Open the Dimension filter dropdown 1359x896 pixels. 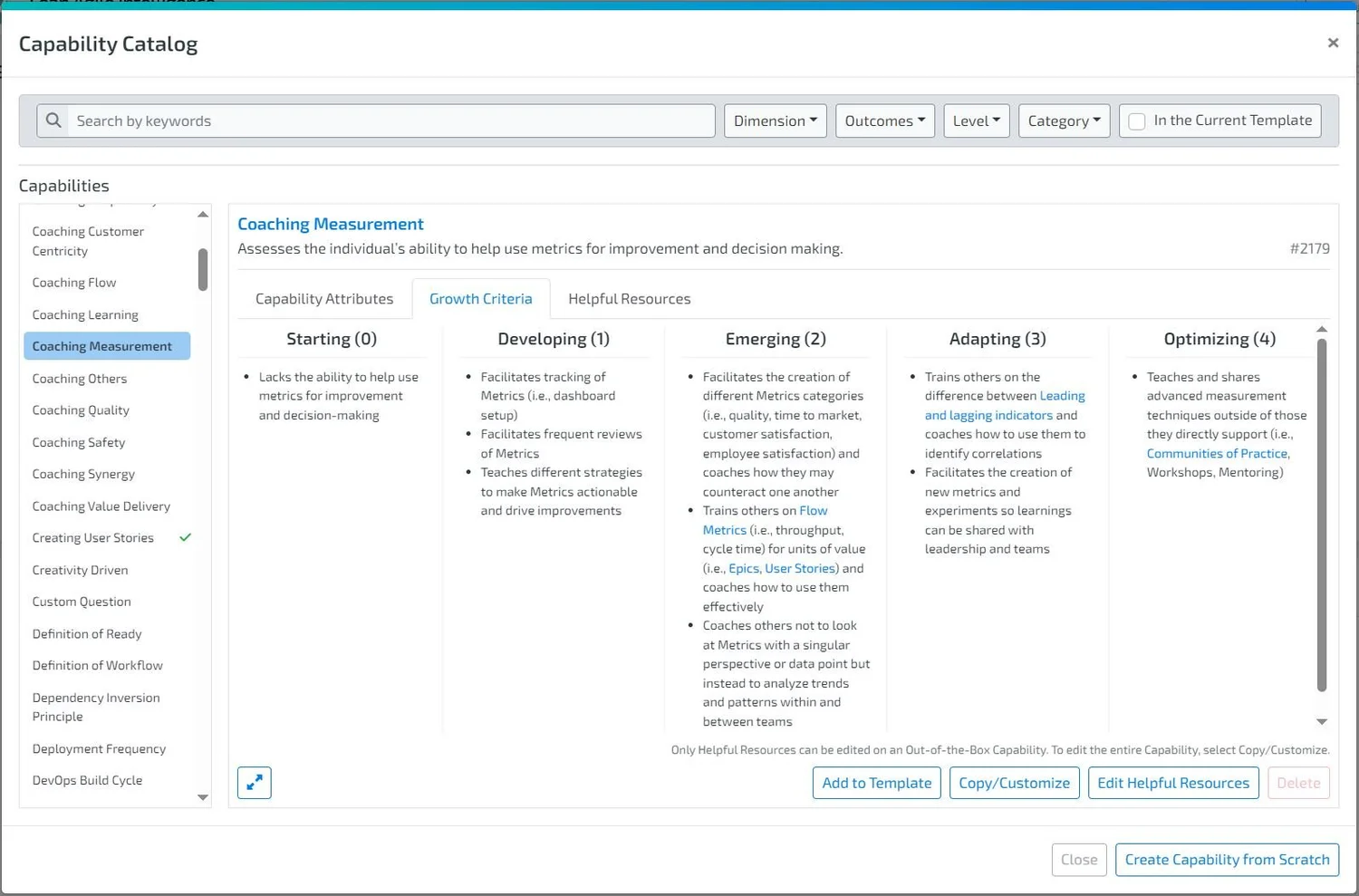coord(775,120)
